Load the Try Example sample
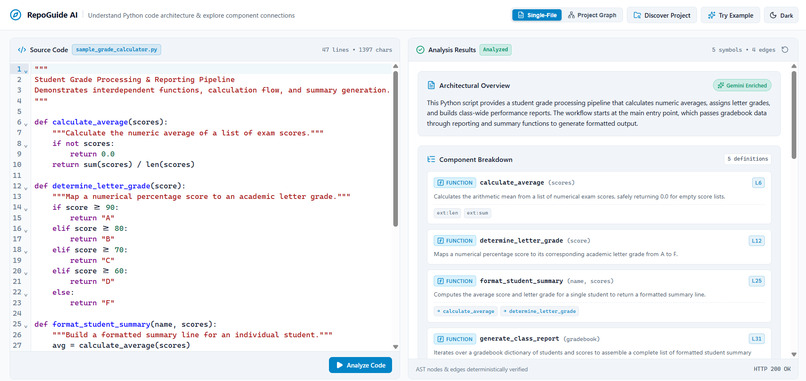This screenshot has width=806, height=381. [x=730, y=15]
